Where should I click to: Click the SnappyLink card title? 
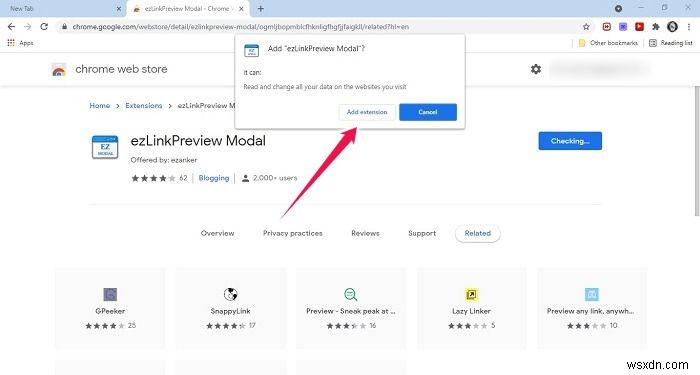pos(230,311)
